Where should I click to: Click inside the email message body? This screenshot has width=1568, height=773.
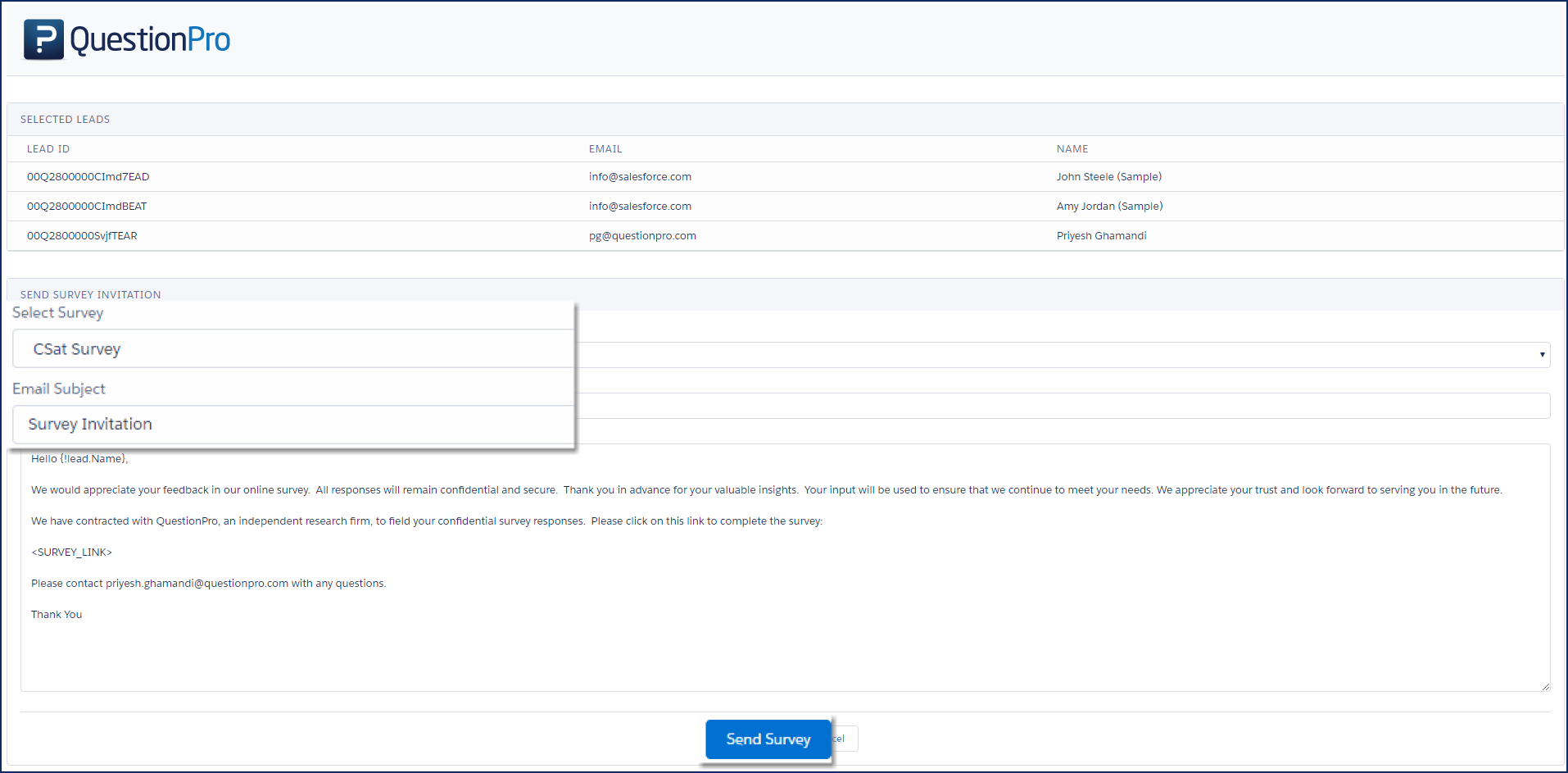785,567
